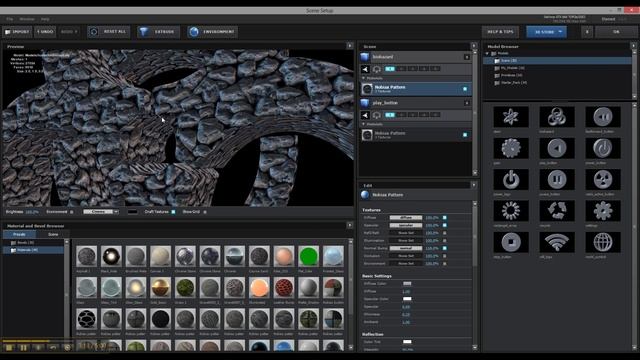This screenshot has width=640, height=360.
Task: Toggle visibility of biohazard Nebula Pattern material
Action: (465, 89)
